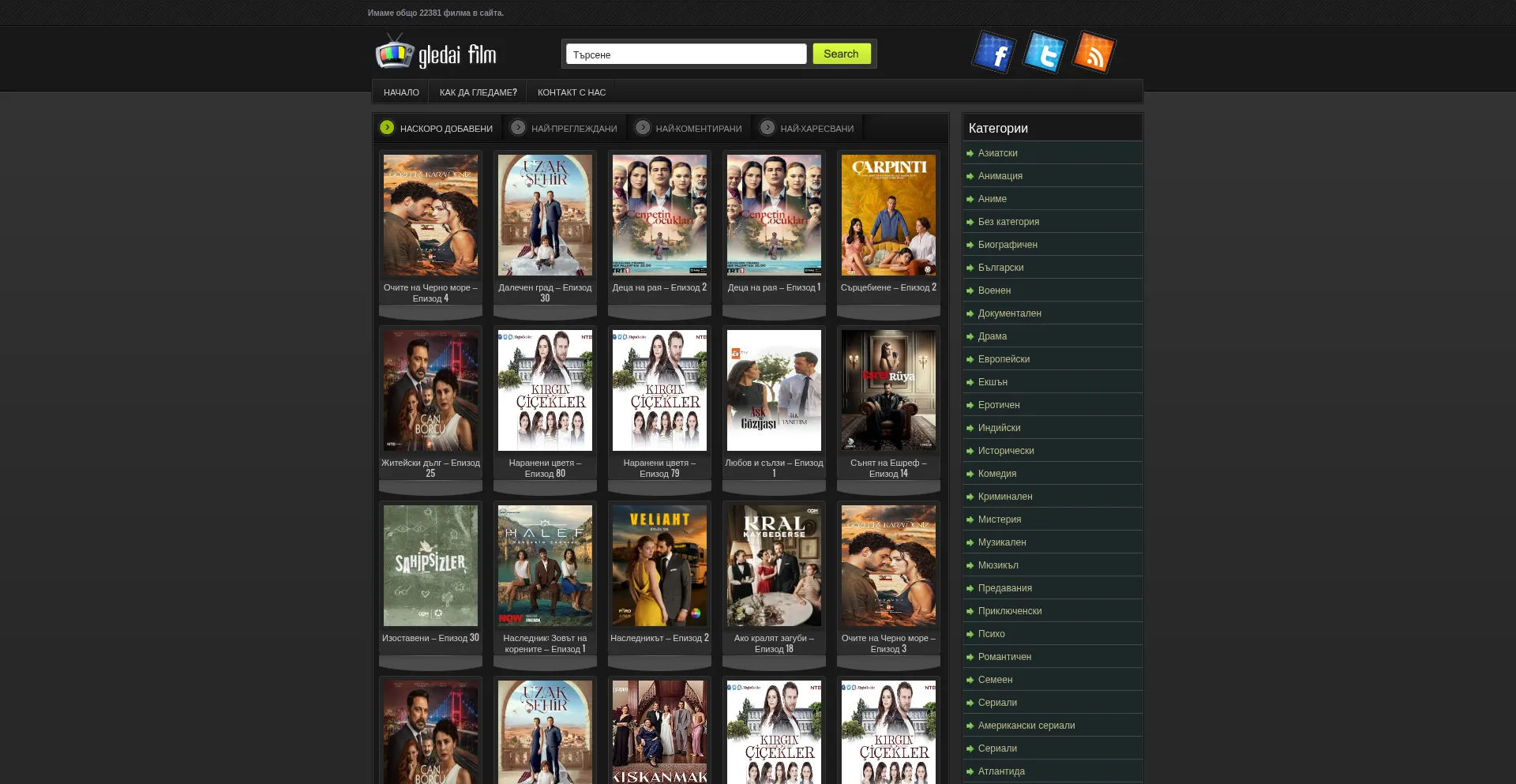Open 'Очите на Черно море – Епизод 4' link
1516x784 pixels.
(430, 293)
